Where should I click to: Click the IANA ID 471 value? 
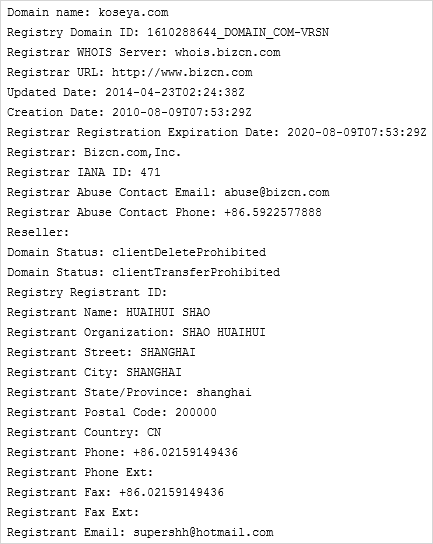150,172
